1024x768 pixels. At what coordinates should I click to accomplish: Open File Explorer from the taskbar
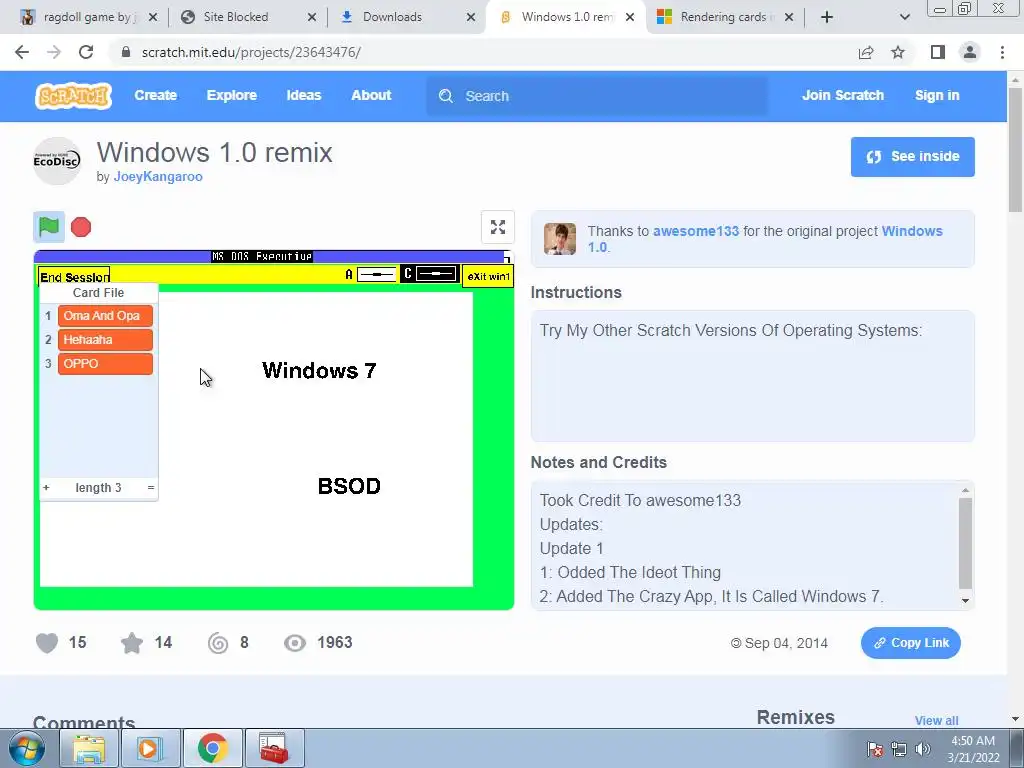(89, 748)
